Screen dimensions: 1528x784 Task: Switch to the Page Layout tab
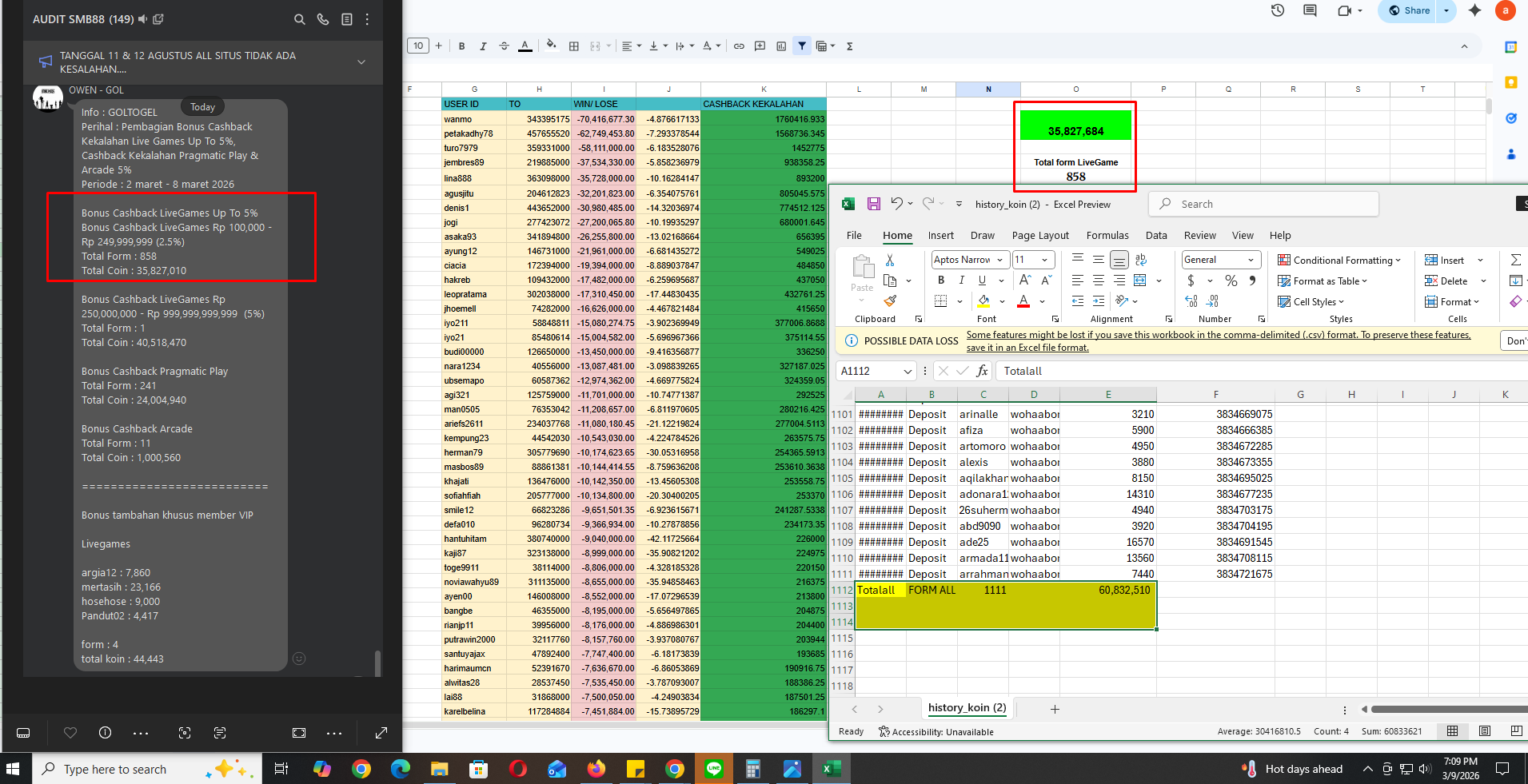click(x=1039, y=236)
